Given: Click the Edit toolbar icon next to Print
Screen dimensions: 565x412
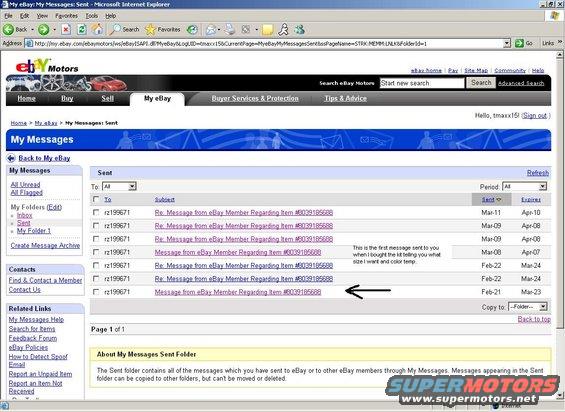Looking at the screenshot, I should [246, 30].
